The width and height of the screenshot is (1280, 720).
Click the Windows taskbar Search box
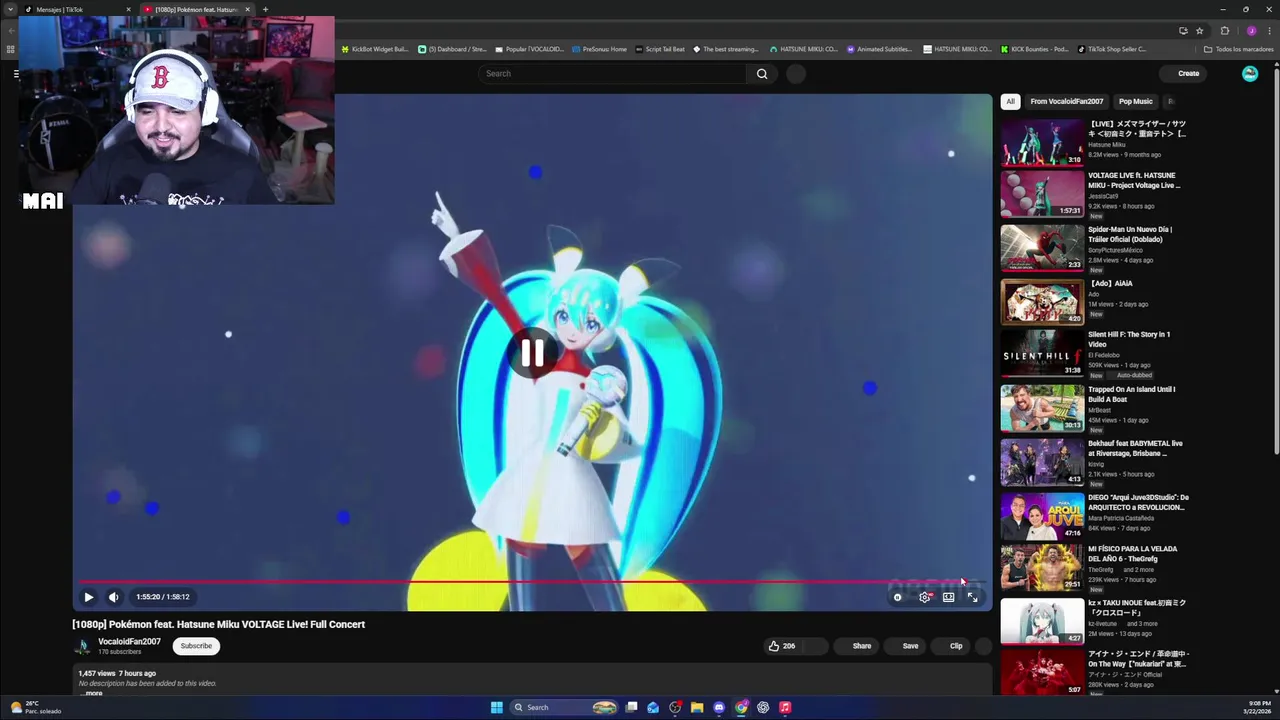coord(564,707)
